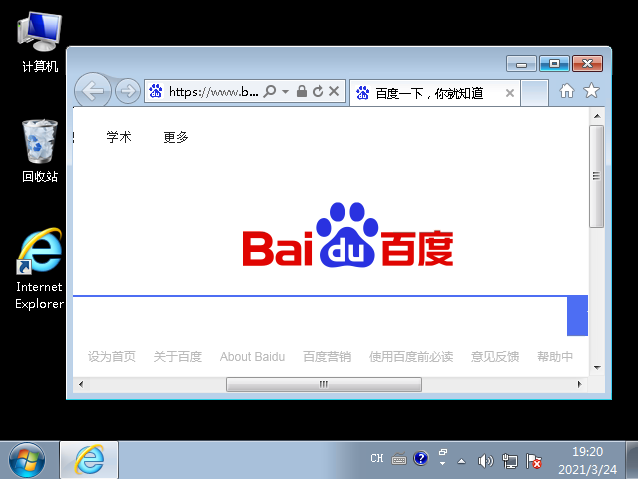Viewport: 638px width, 479px height.
Task: Open a new blank tab
Action: click(x=534, y=93)
